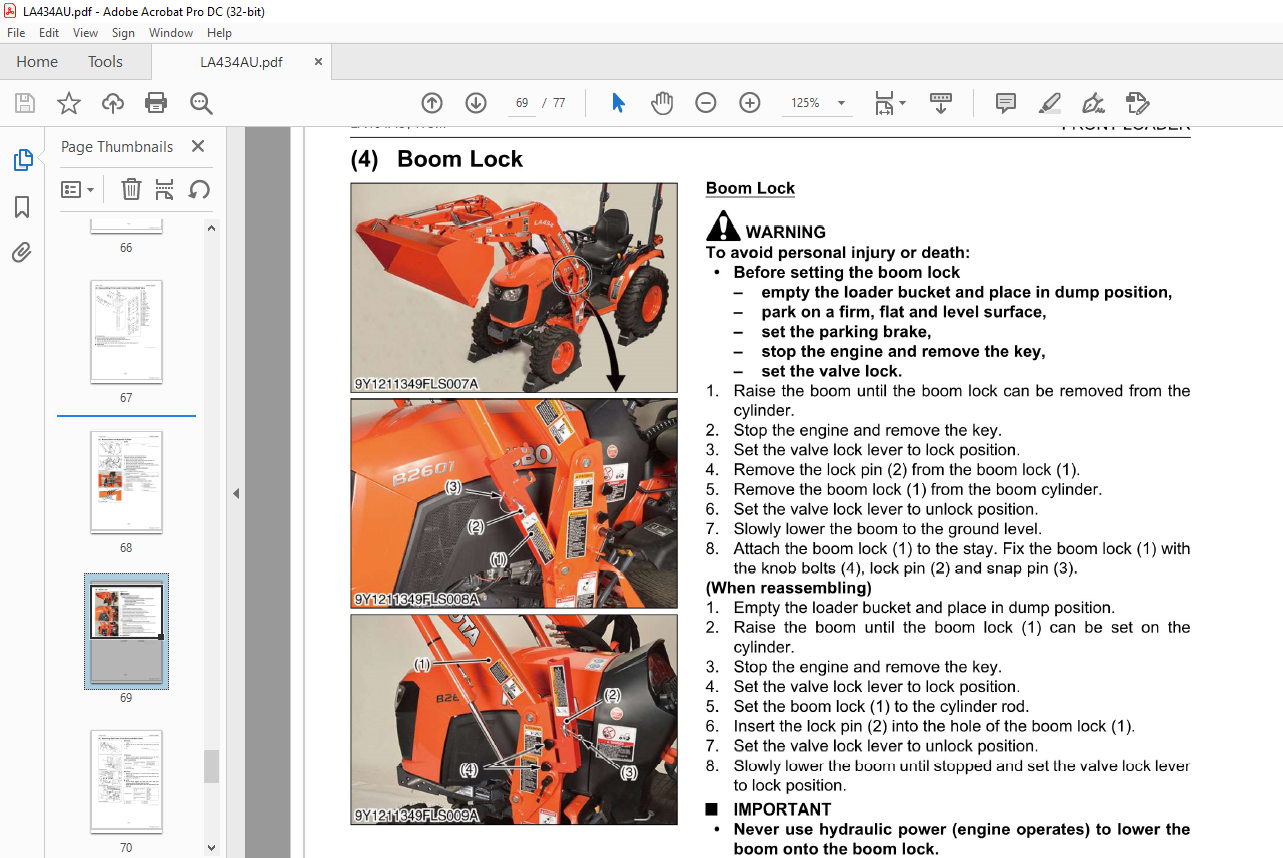Open the Sign menu
Image resolution: width=1283 pixels, height=858 pixels.
click(123, 33)
